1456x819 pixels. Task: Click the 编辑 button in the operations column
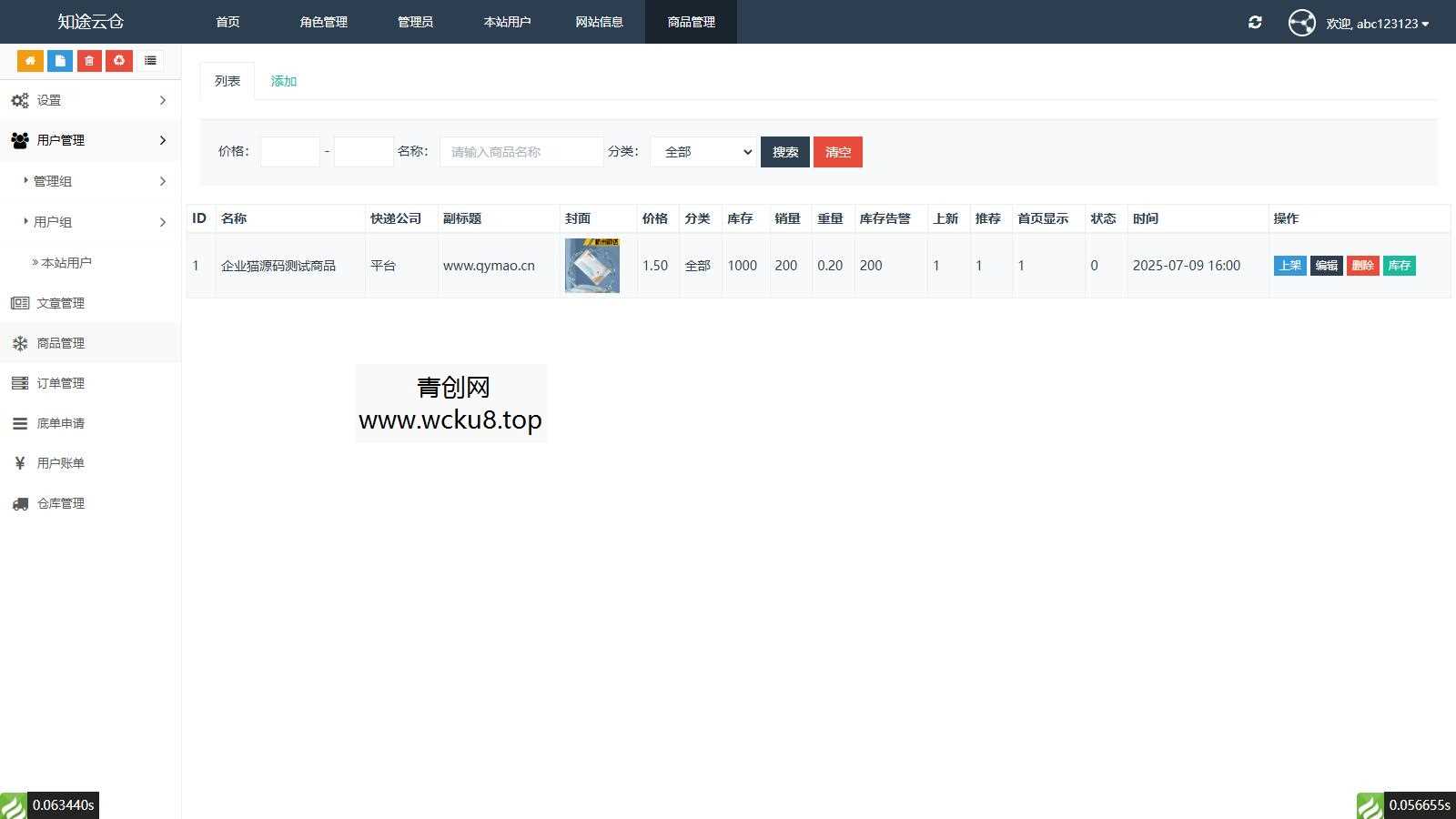pyautogui.click(x=1326, y=266)
